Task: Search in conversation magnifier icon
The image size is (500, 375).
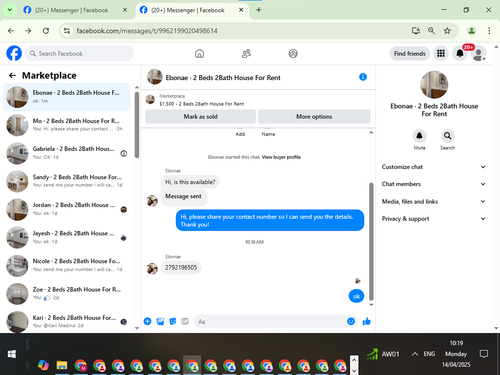Action: [447, 136]
